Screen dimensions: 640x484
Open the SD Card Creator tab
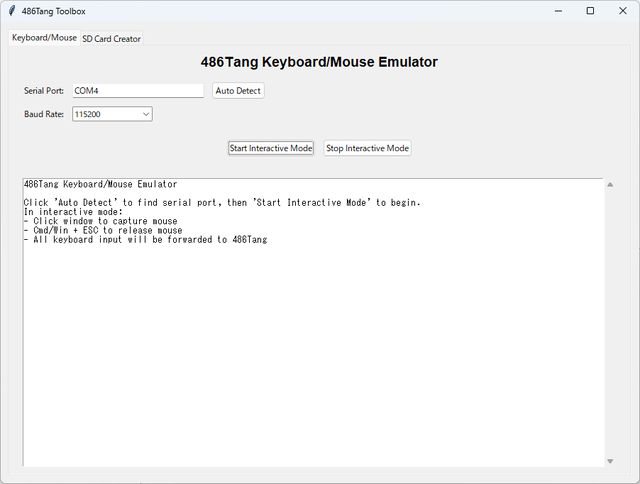pyautogui.click(x=111, y=38)
